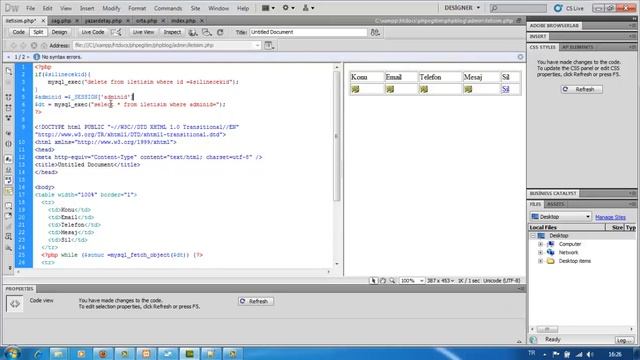
Task: Switch to the AP Elements panel tab
Action: [x=577, y=47]
